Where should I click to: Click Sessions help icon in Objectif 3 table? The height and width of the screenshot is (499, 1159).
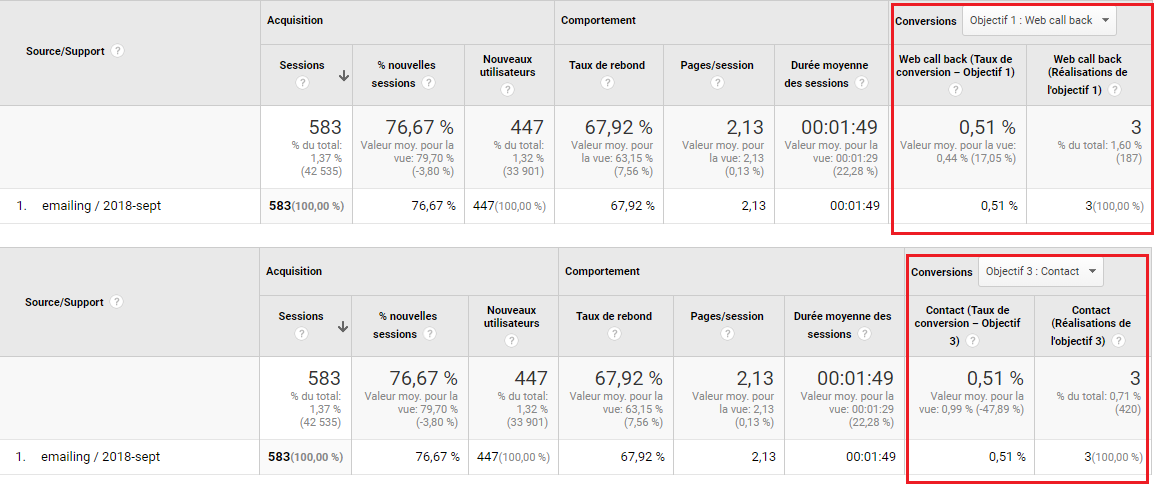point(301,333)
